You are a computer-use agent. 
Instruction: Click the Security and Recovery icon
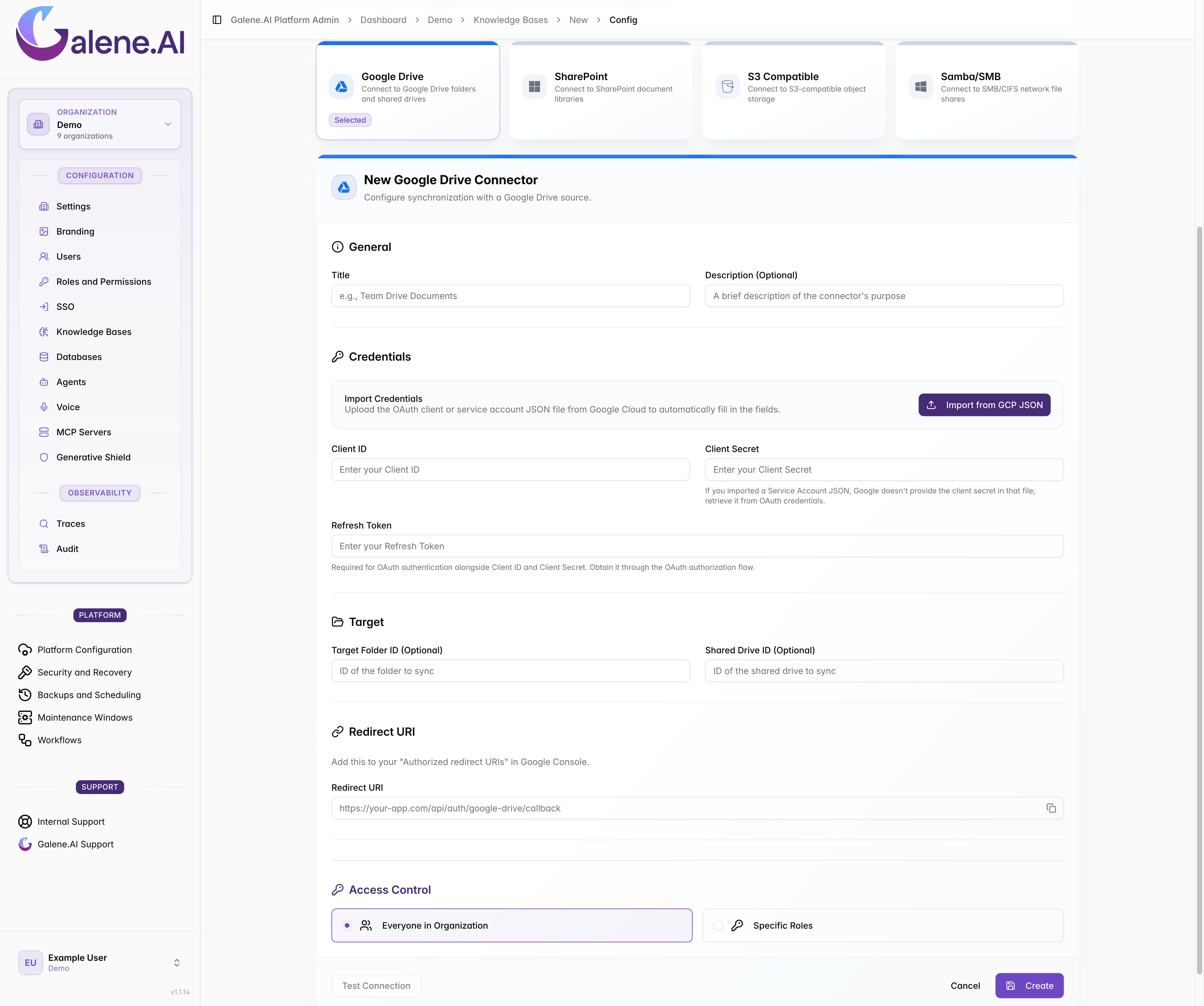click(25, 672)
